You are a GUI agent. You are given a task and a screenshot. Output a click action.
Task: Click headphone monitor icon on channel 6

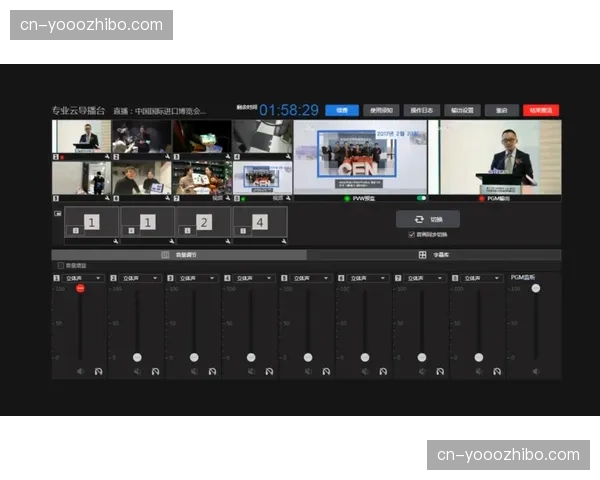pyautogui.click(x=383, y=371)
